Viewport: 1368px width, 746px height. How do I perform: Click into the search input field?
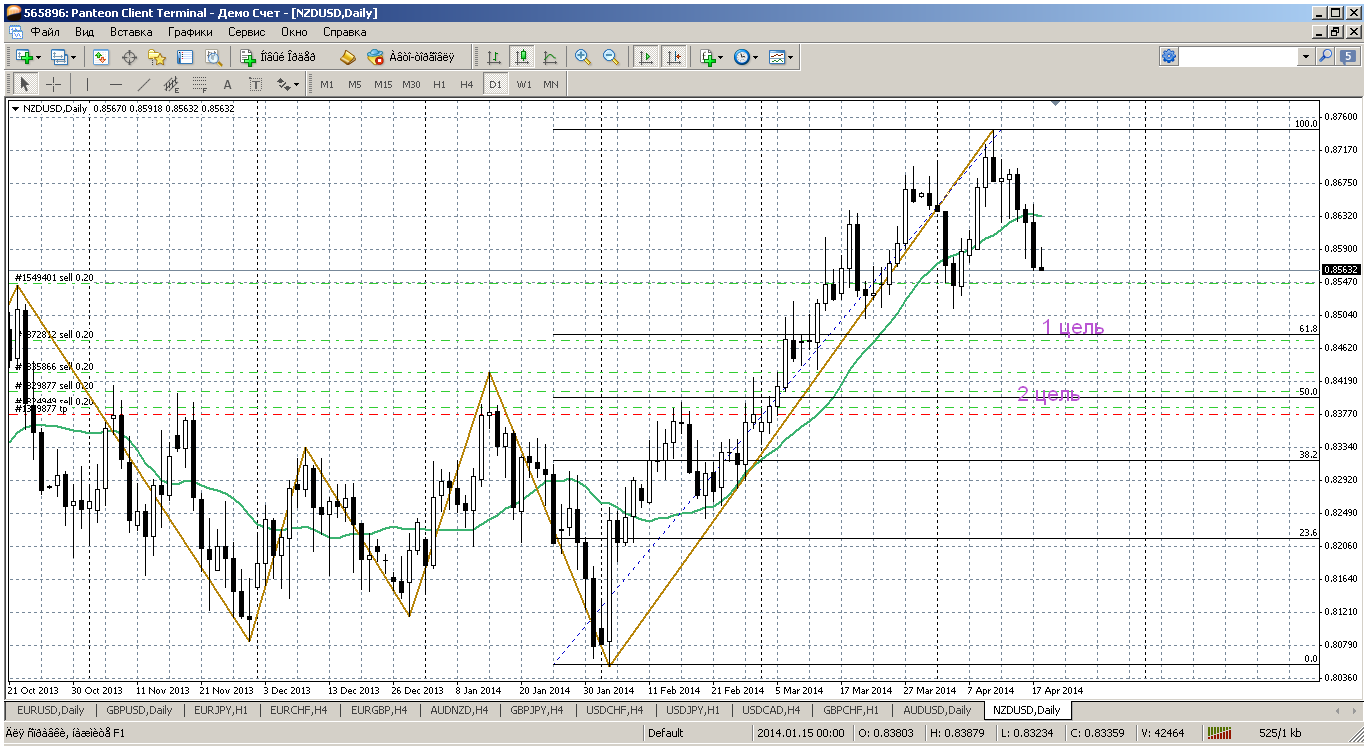coord(1240,57)
